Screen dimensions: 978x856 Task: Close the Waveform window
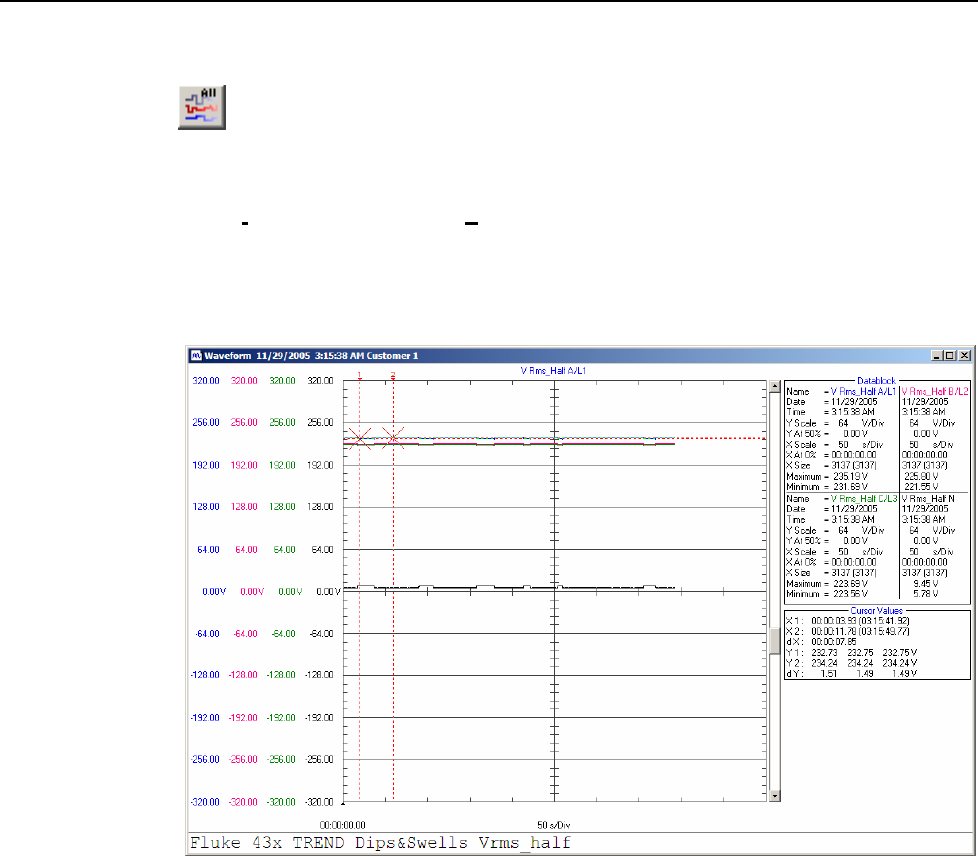click(964, 356)
